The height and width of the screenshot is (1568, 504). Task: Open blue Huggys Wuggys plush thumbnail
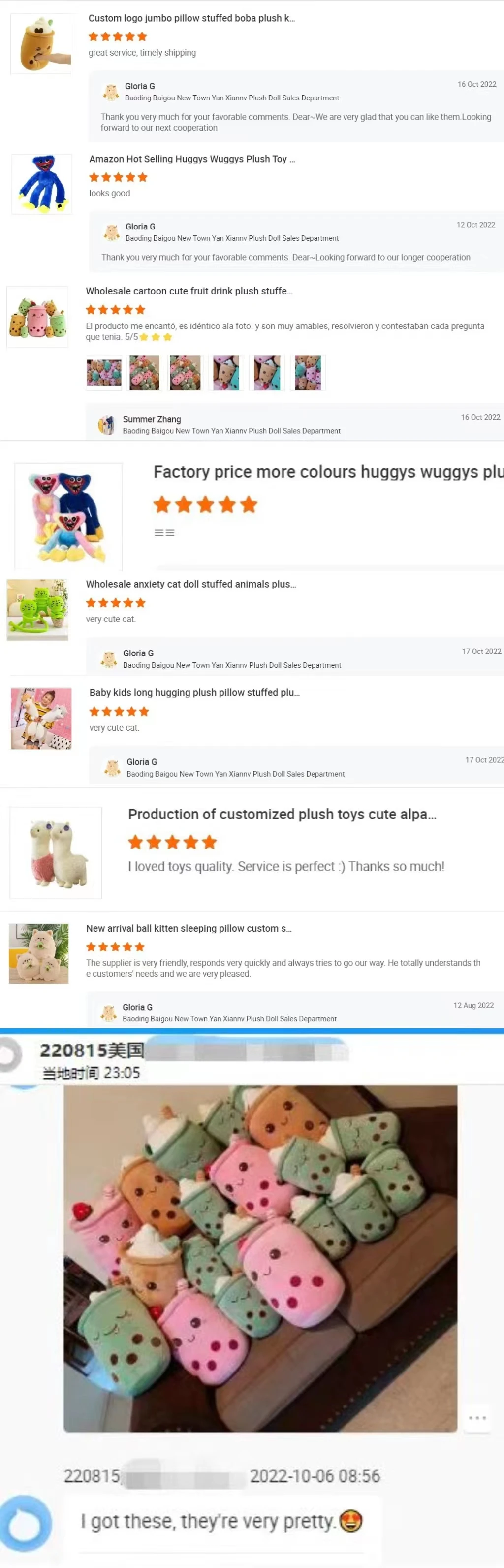click(42, 184)
